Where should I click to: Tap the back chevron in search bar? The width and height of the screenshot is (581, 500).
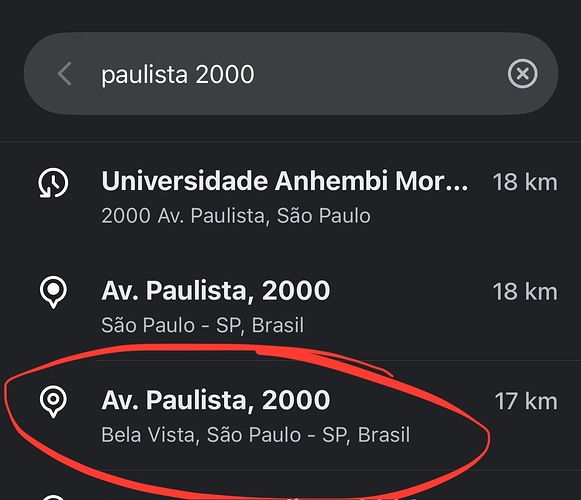click(65, 74)
